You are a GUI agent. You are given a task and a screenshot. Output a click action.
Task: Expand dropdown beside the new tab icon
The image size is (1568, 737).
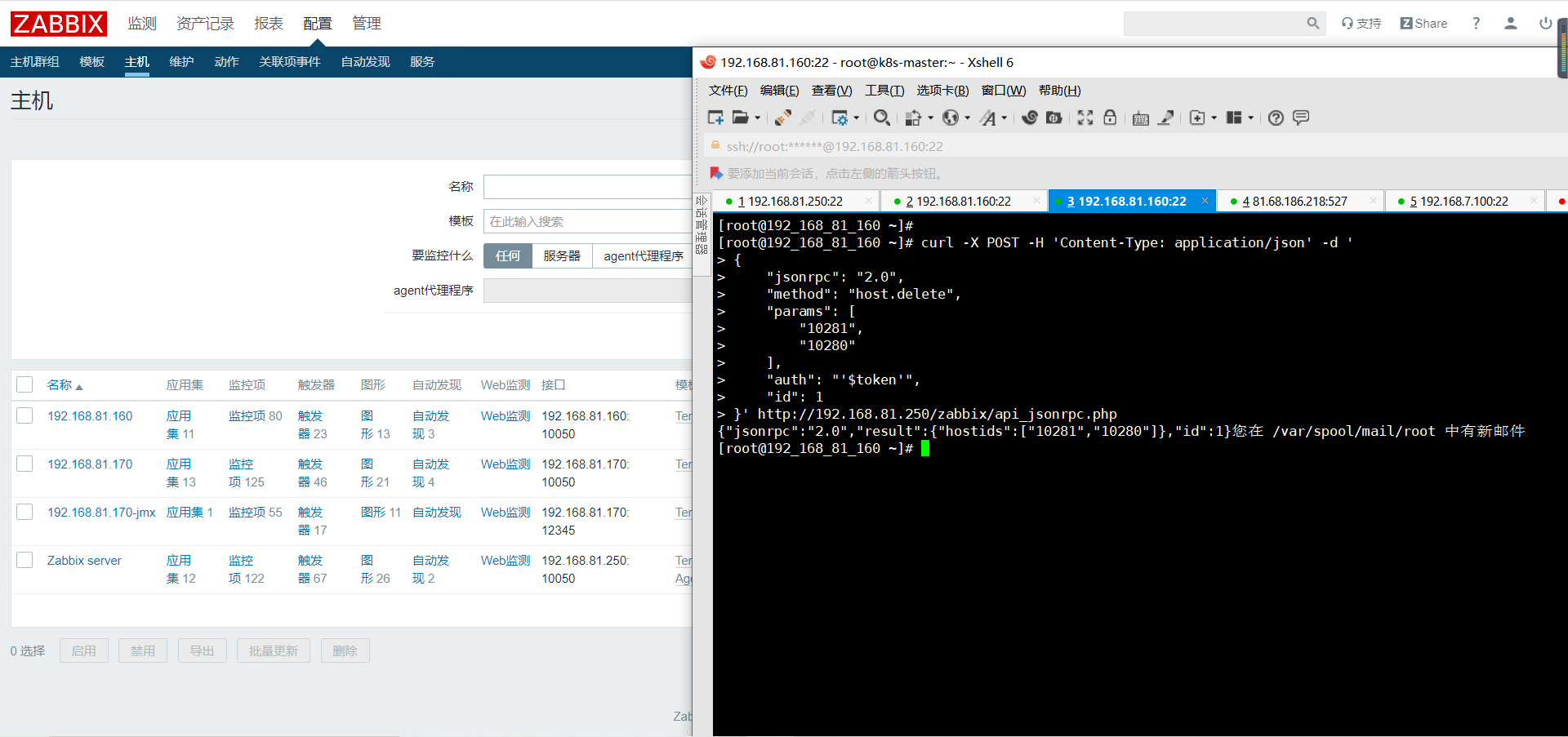1214,118
